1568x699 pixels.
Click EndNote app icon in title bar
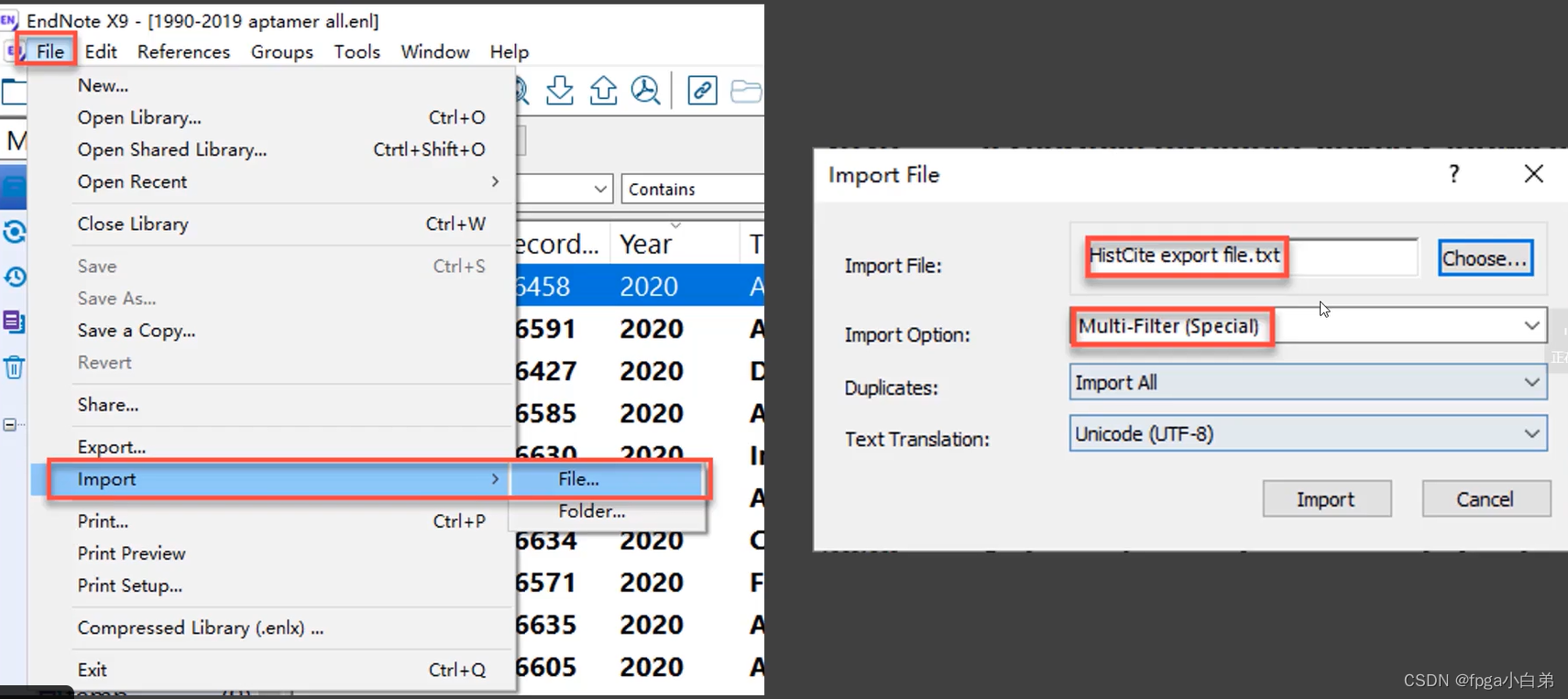click(x=9, y=19)
